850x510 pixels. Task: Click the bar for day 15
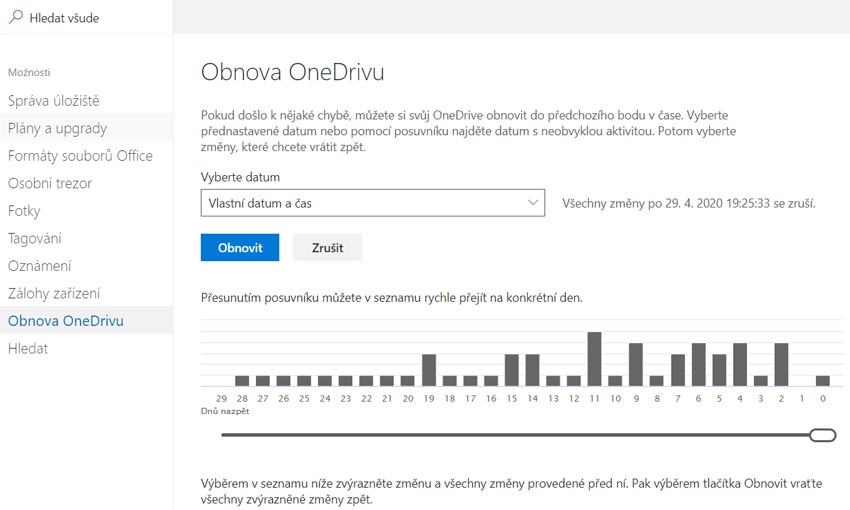tap(512, 370)
